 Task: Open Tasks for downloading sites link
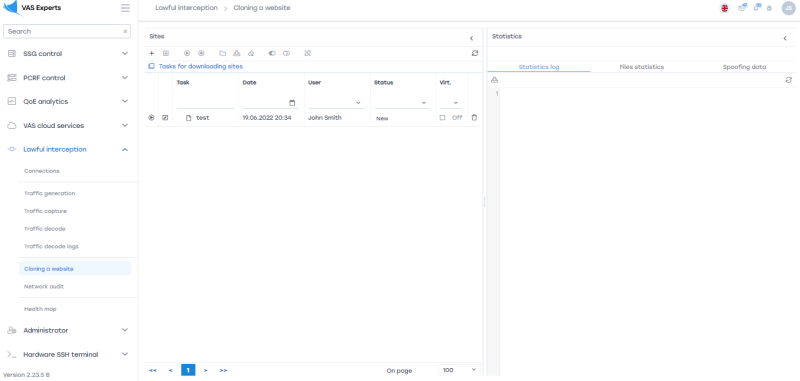[x=201, y=66]
